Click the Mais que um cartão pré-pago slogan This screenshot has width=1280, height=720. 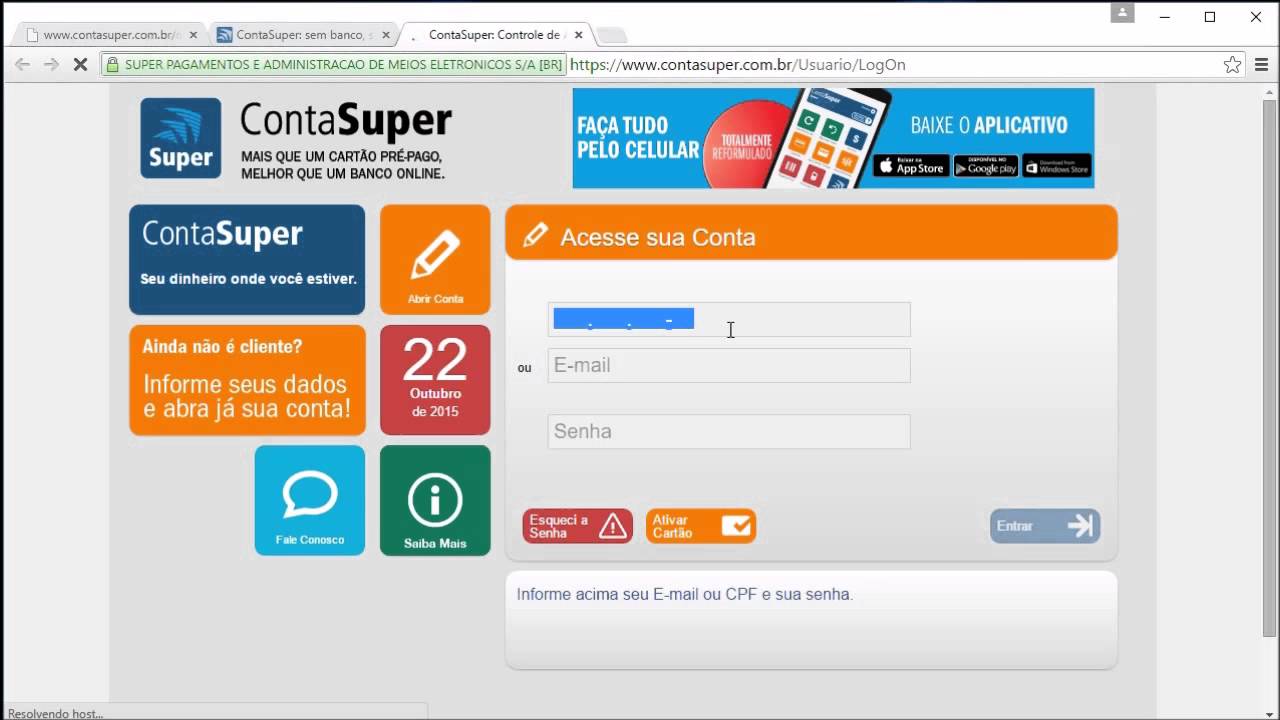coord(342,165)
